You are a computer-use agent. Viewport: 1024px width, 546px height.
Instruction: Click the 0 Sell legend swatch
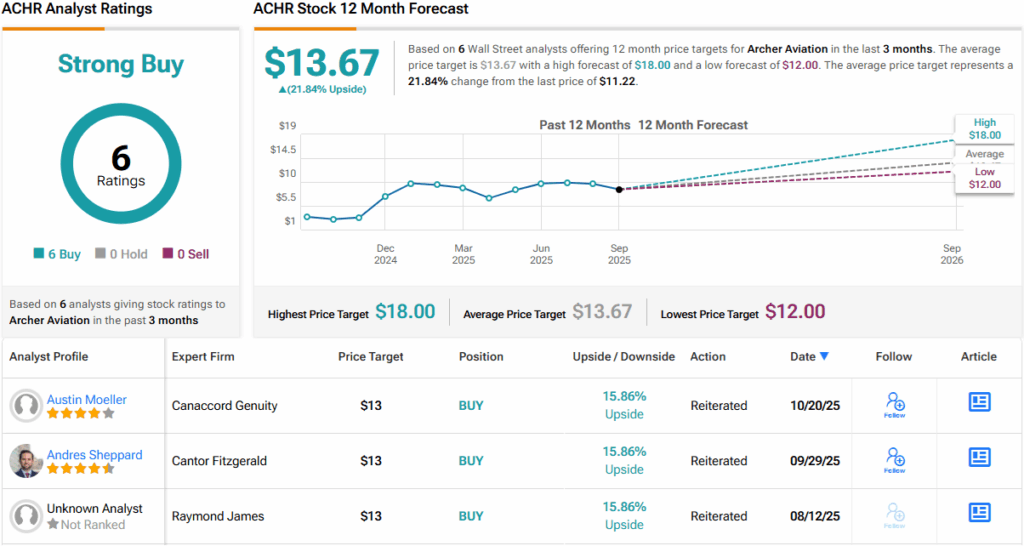point(167,254)
